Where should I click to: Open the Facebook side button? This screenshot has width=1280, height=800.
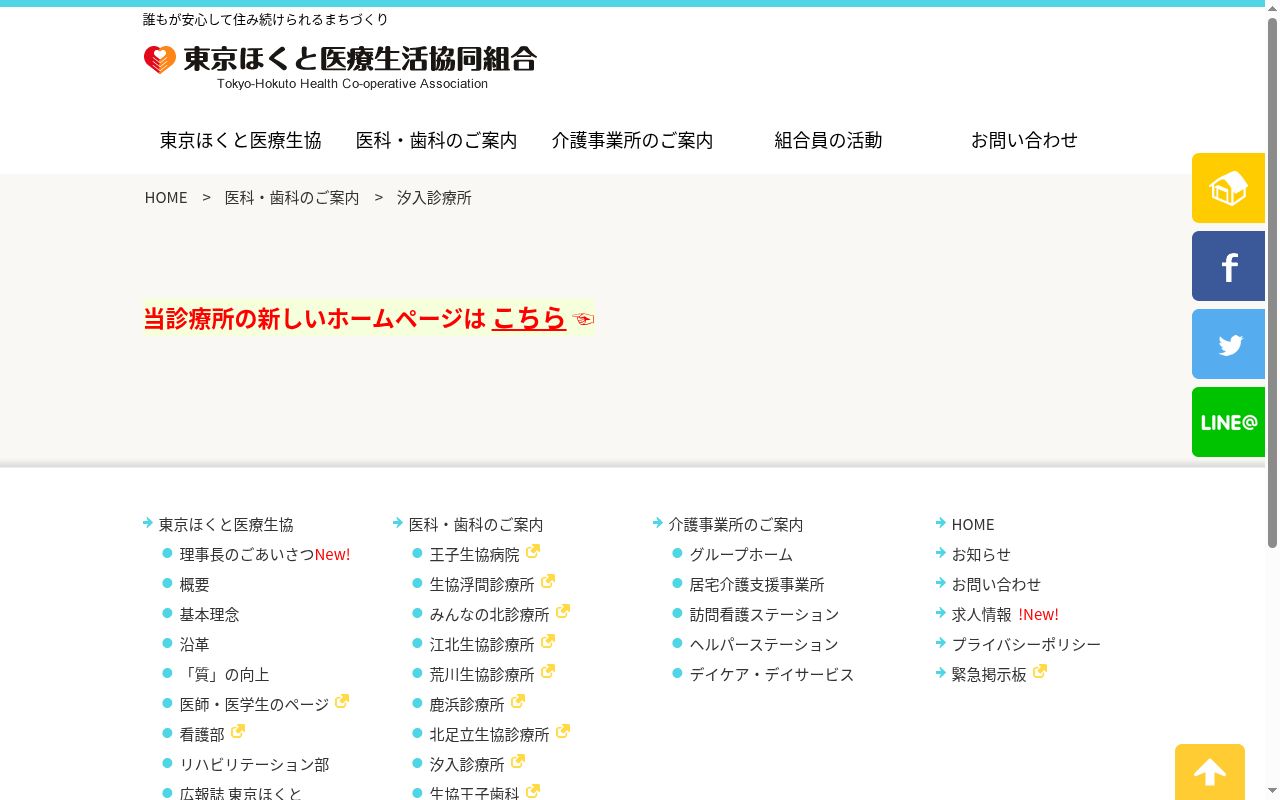1228,266
